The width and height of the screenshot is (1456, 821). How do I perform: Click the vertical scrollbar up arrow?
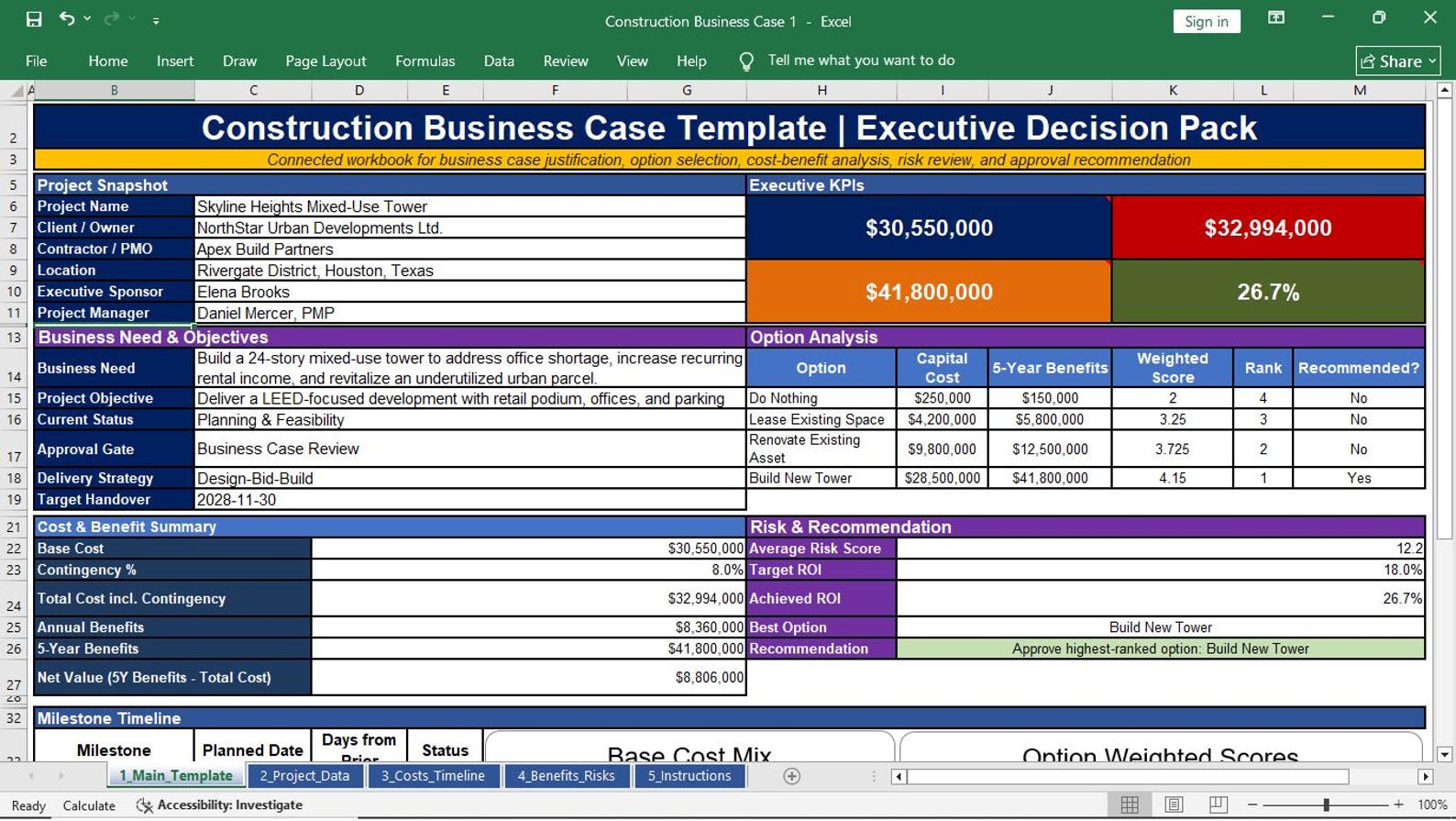pyautogui.click(x=1444, y=90)
